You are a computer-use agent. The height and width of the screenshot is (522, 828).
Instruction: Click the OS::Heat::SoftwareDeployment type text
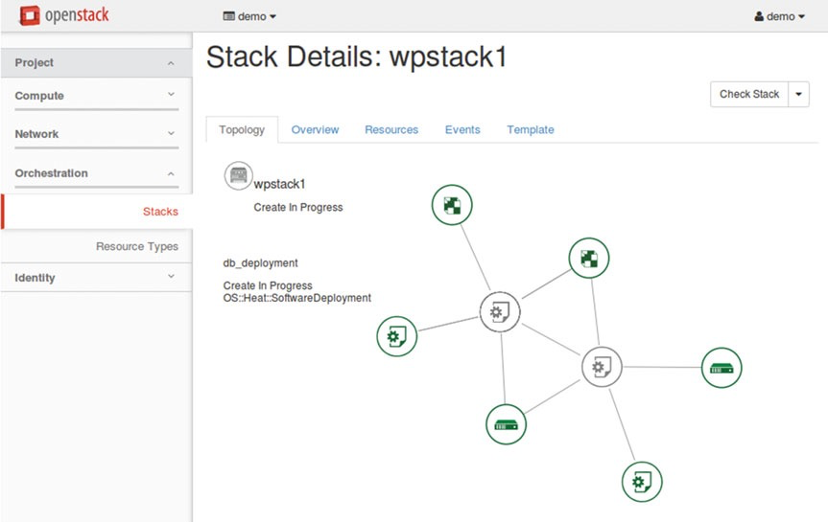(297, 298)
